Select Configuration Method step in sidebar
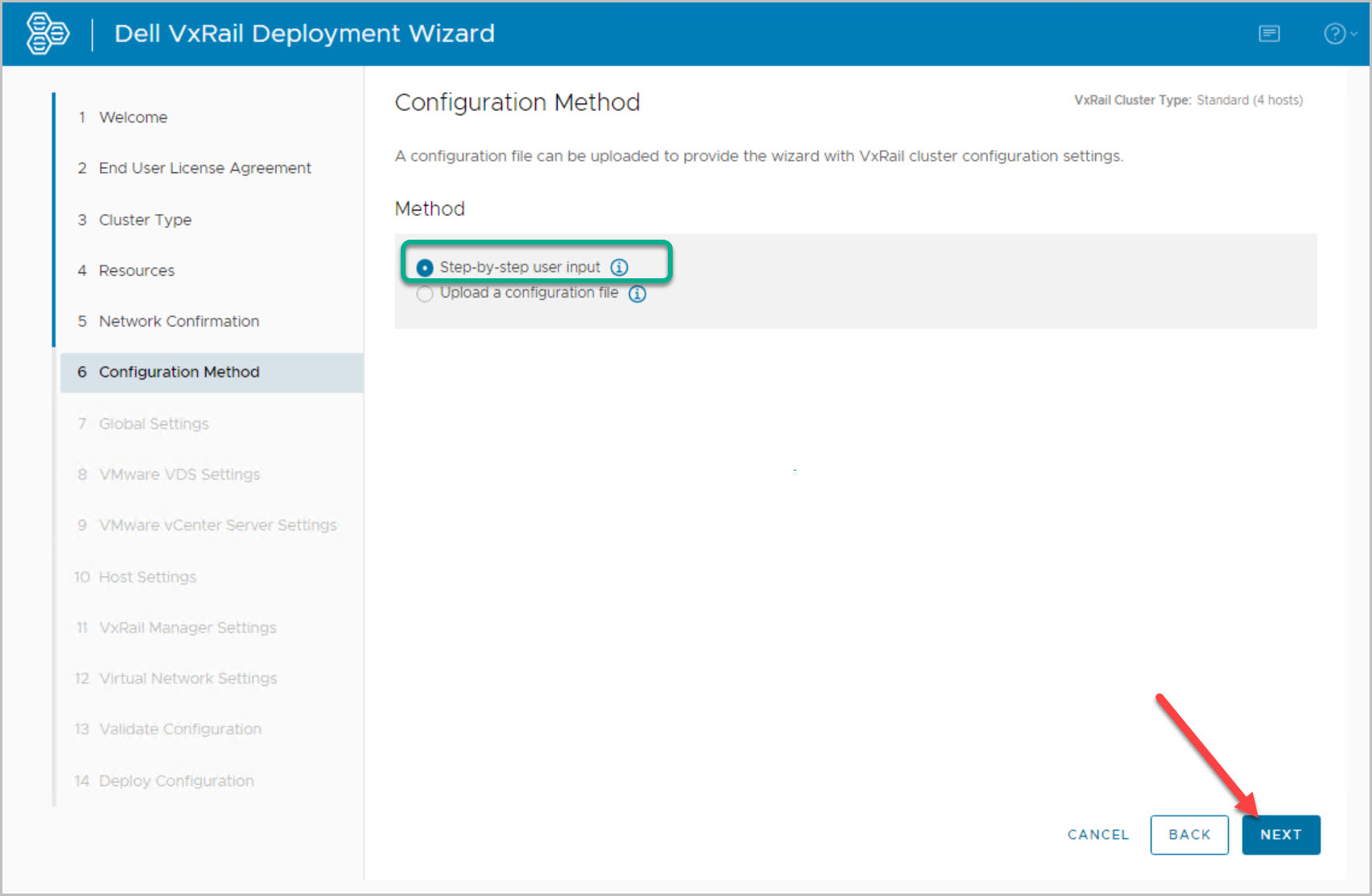The width and height of the screenshot is (1372, 896). click(179, 372)
